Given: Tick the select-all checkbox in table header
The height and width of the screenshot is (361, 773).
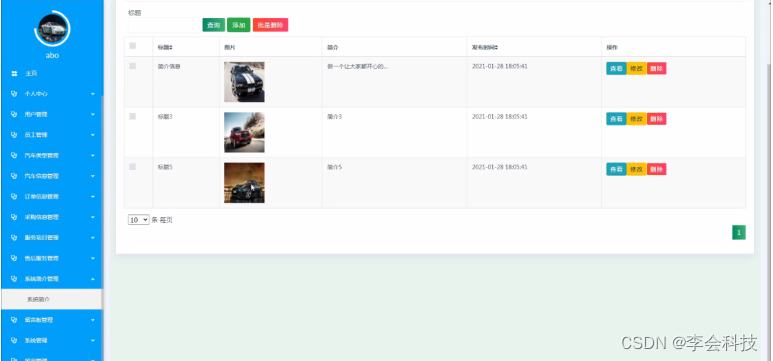Looking at the screenshot, I should 132,46.
